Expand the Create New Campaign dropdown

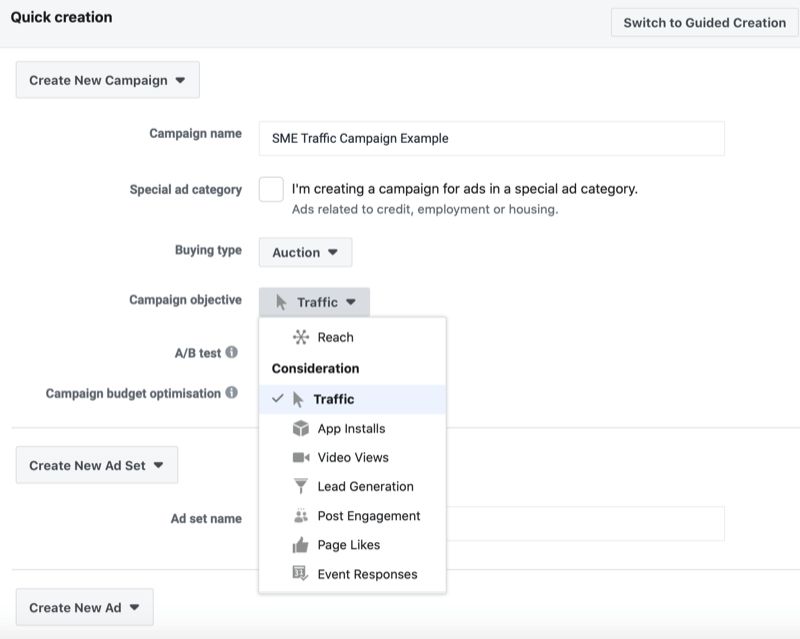[x=106, y=79]
